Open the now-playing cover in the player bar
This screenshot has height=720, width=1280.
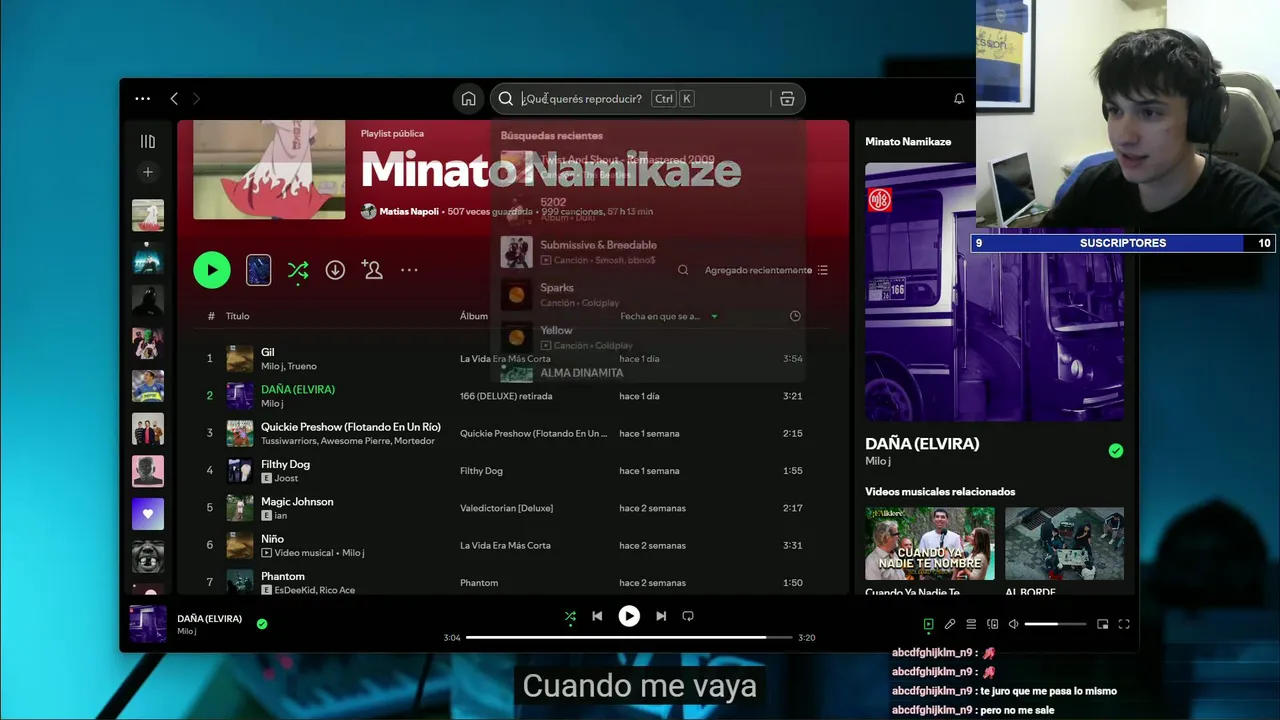coord(148,624)
